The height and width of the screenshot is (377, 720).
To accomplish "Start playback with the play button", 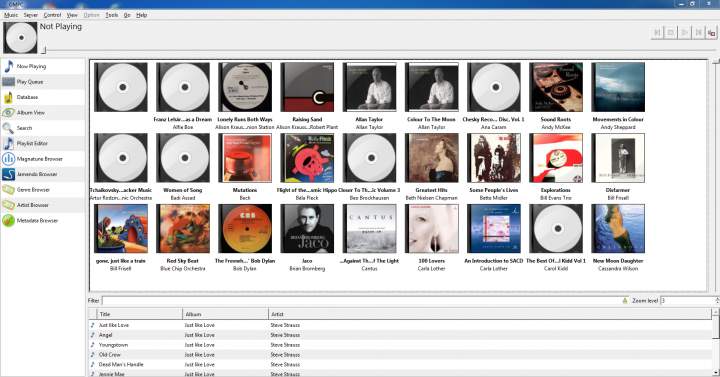I will point(685,33).
